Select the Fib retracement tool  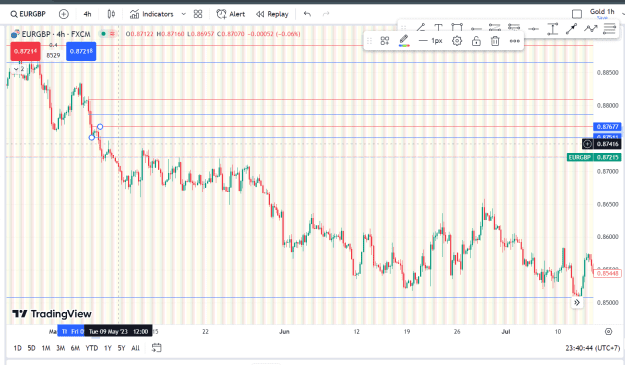click(609, 29)
